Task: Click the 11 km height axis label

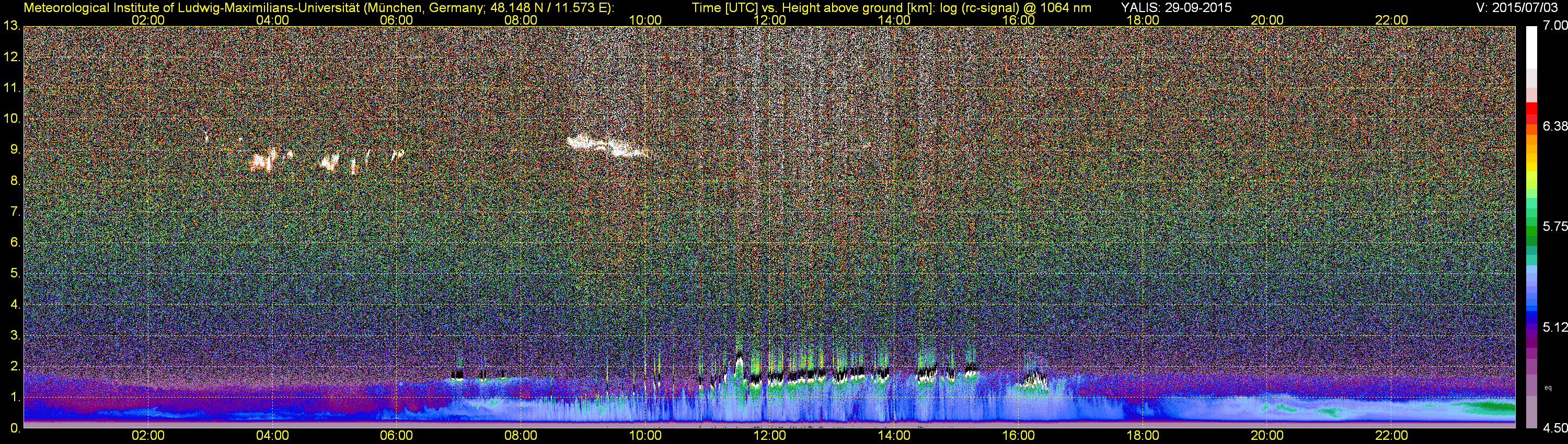Action: click(x=11, y=88)
